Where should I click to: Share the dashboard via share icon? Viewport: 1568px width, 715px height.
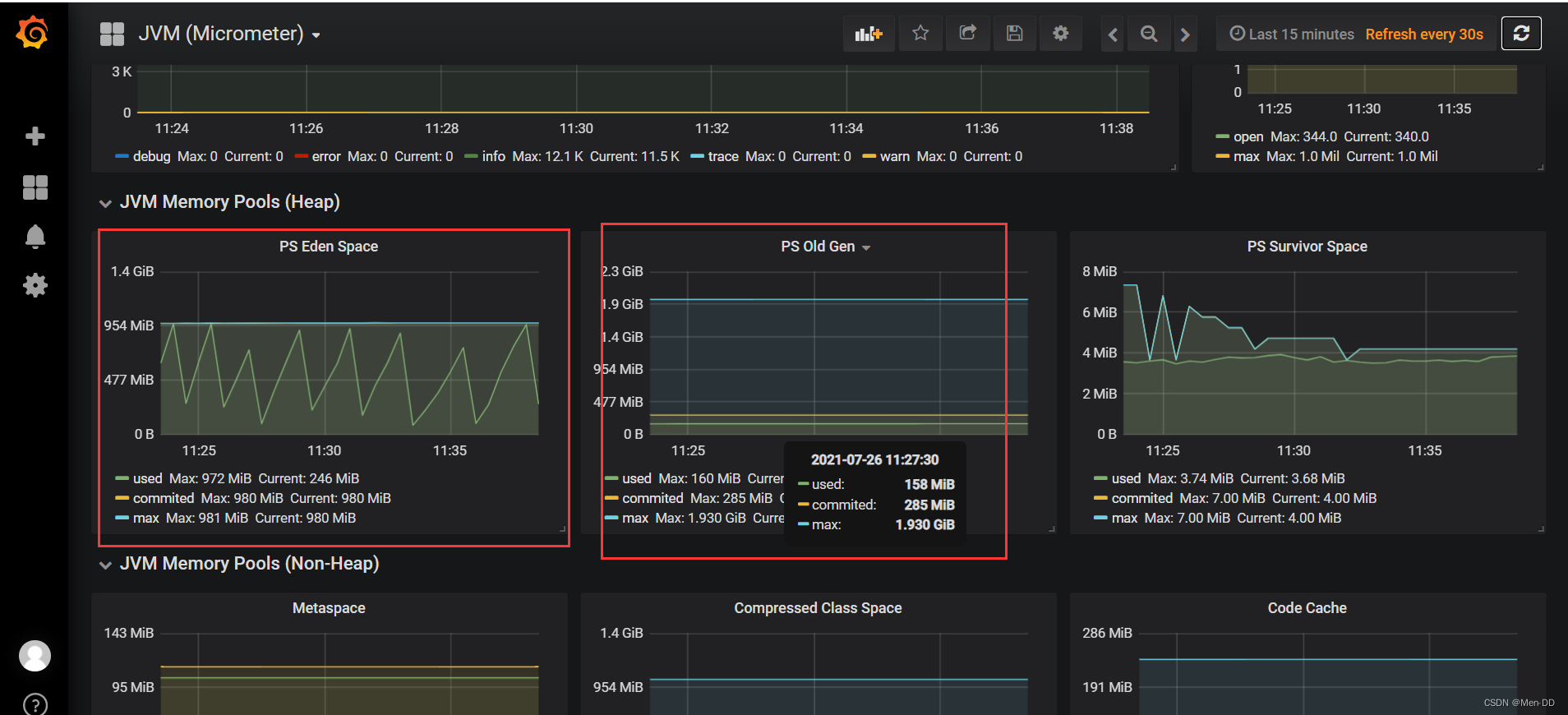point(968,34)
